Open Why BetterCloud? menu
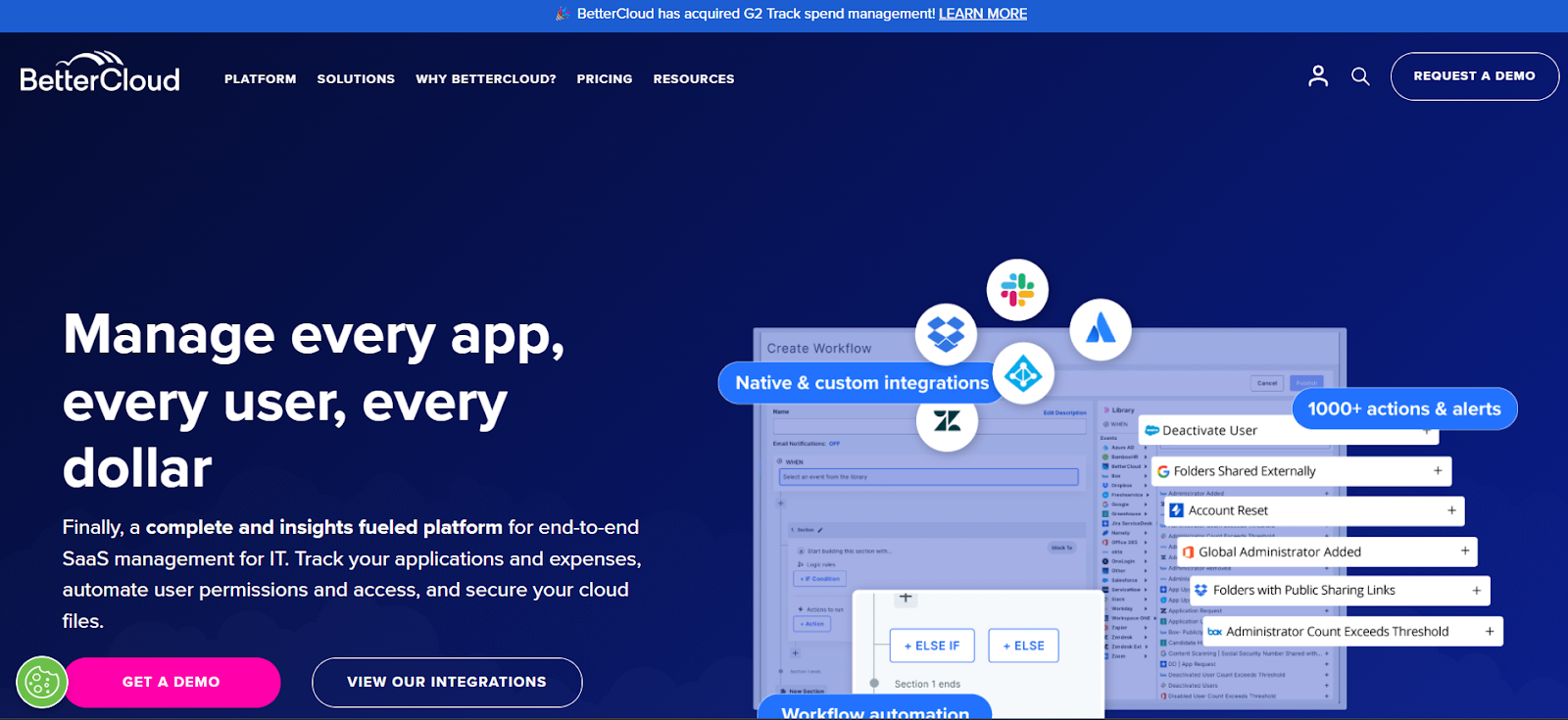1568x720 pixels. [486, 78]
